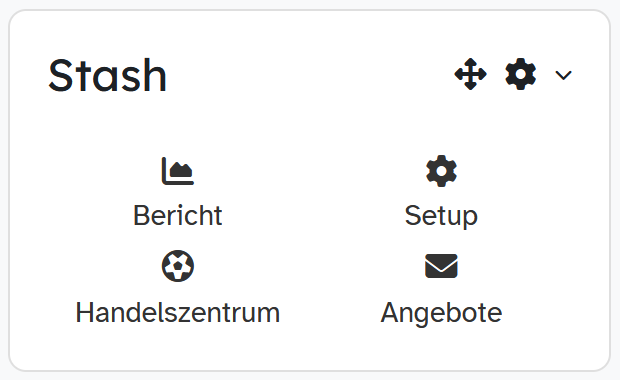Open dropdown arrow in Stash header
This screenshot has width=620, height=380.
click(563, 75)
